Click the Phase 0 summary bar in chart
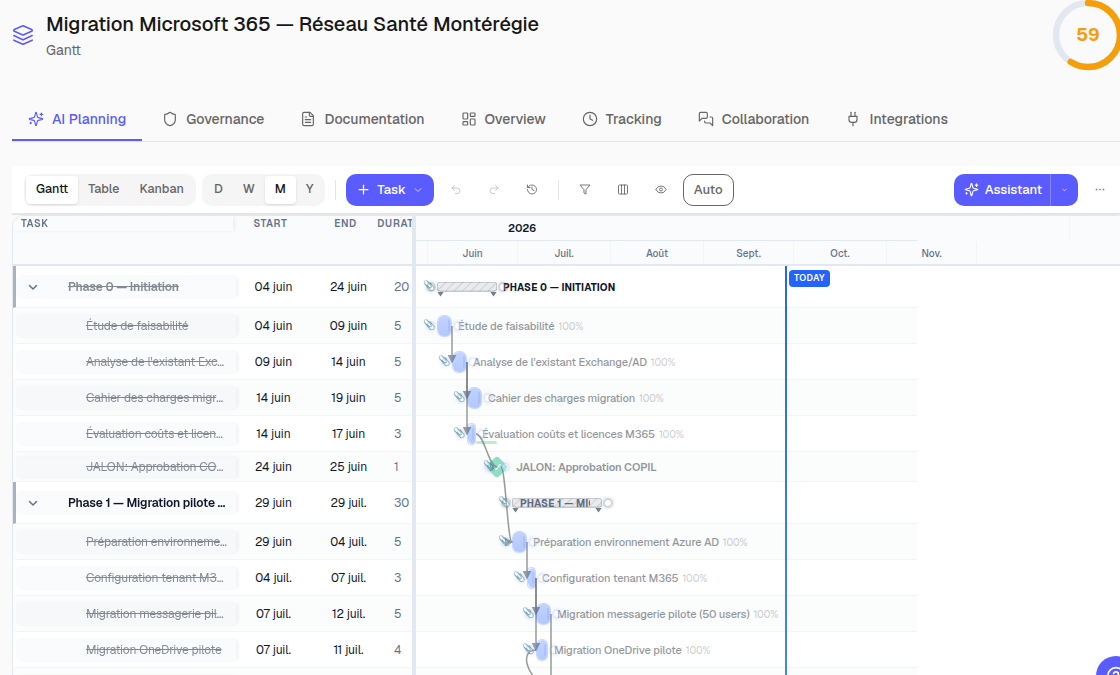 point(467,287)
